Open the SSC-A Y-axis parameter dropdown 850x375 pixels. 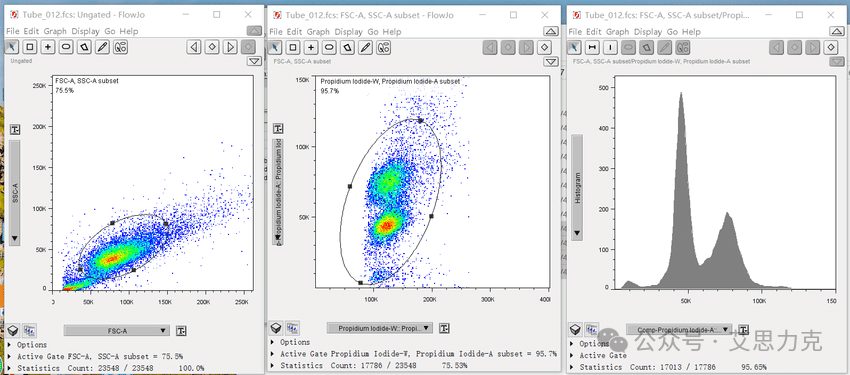coord(15,193)
